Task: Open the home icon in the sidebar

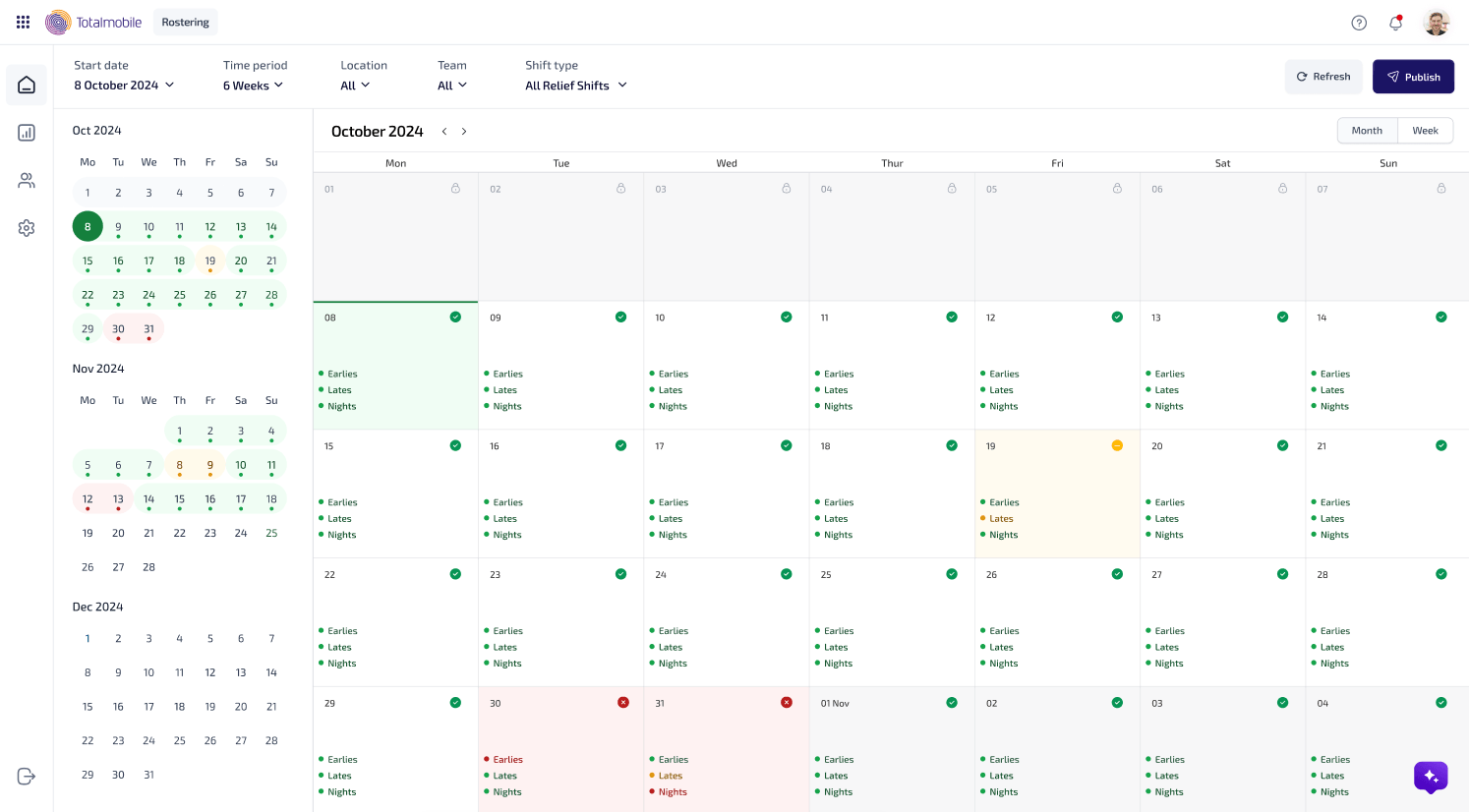Action: 26,85
